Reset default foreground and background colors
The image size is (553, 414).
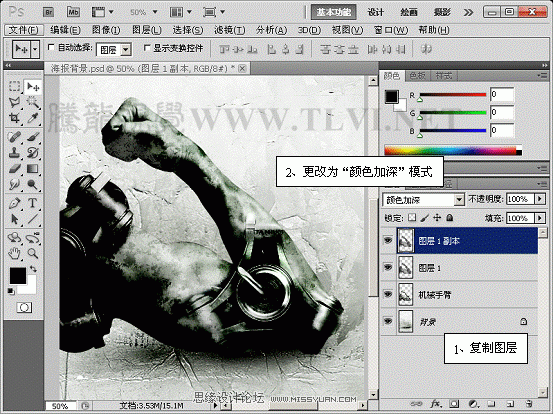11,291
